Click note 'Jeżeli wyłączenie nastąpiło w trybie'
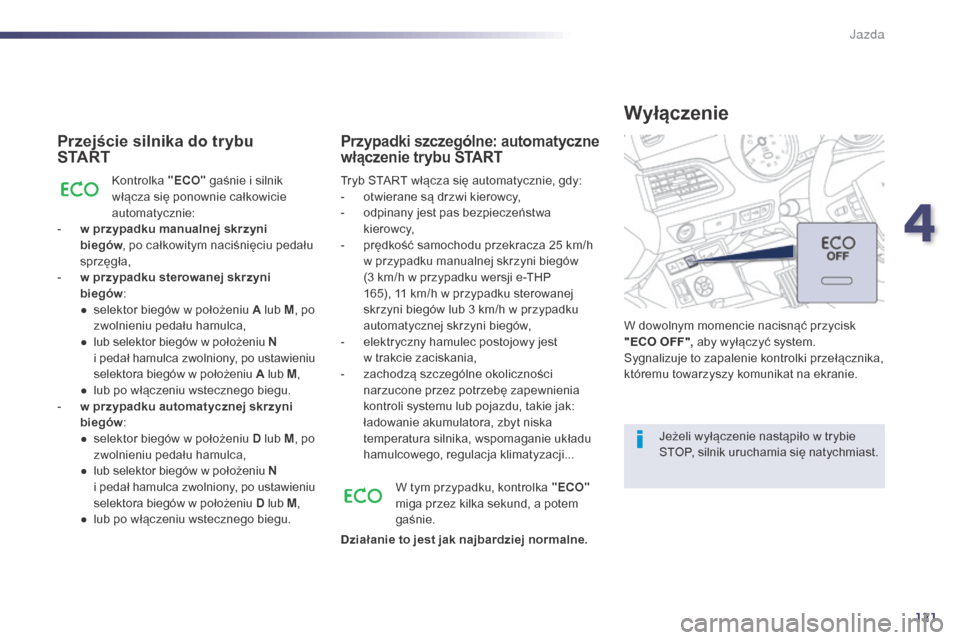Image resolution: width=960 pixels, height=640 pixels. tap(757, 437)
